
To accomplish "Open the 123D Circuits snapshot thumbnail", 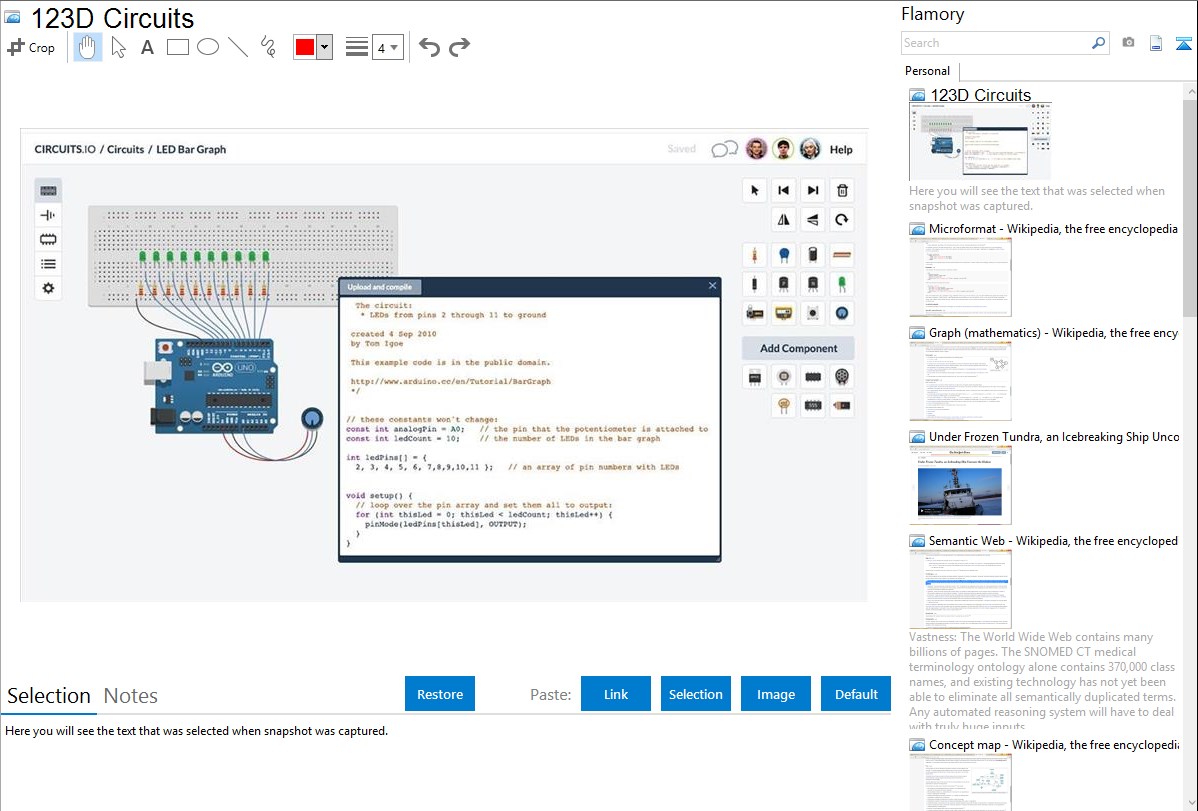I will pos(980,142).
